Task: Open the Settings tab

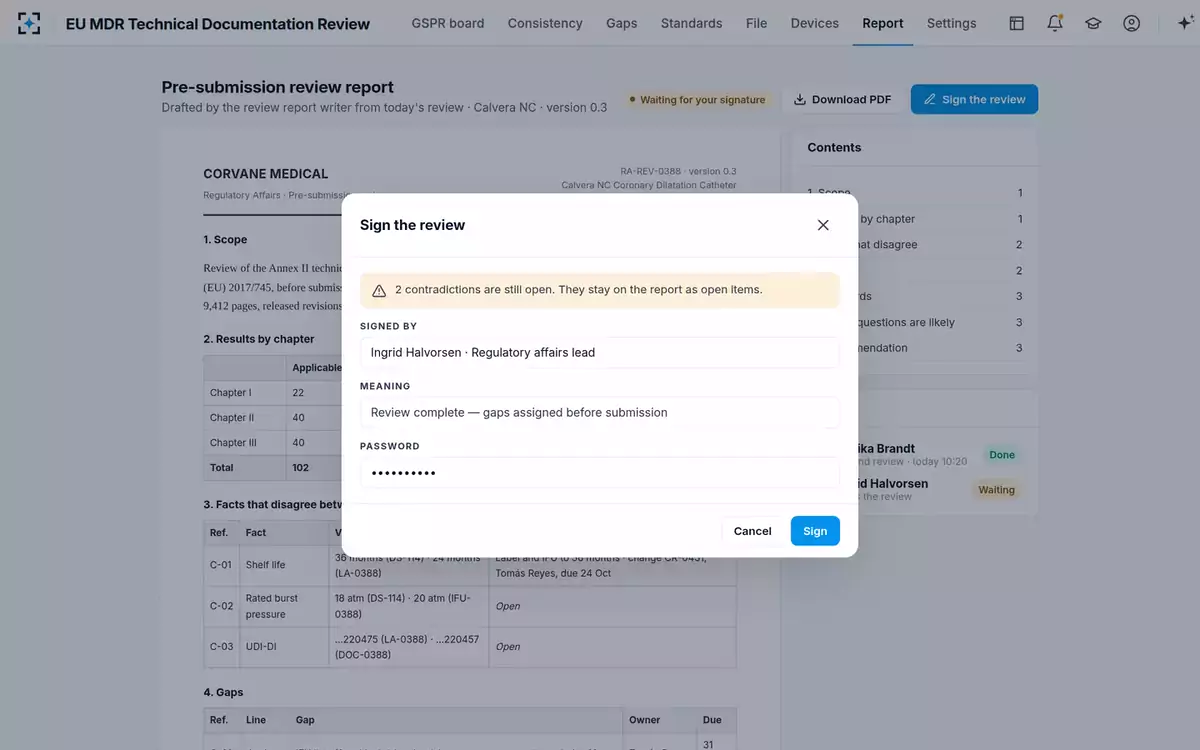Action: (951, 23)
